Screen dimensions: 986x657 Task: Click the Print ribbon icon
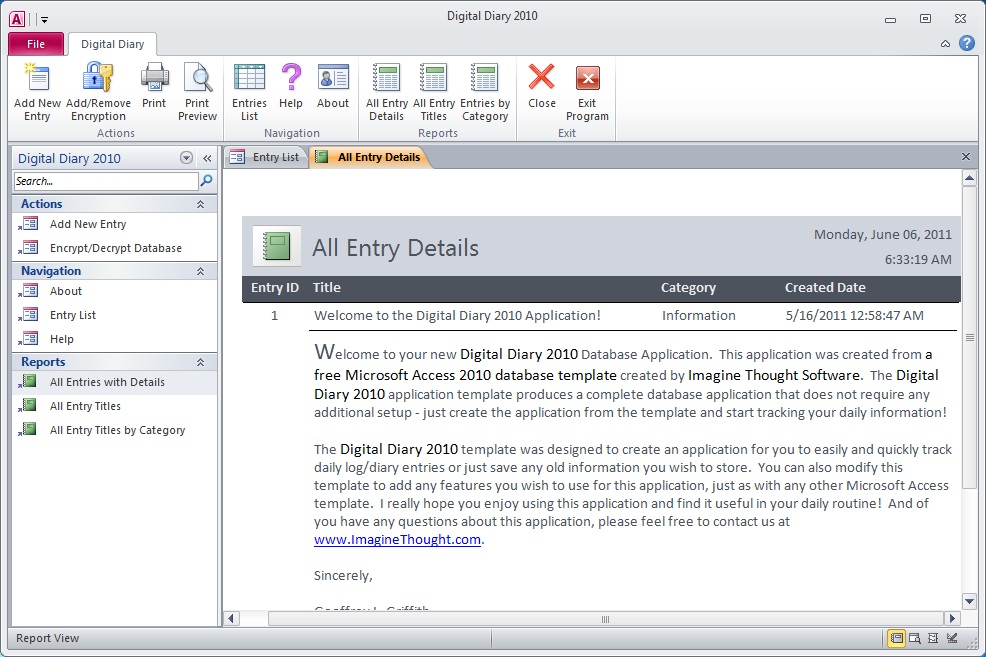coord(154,86)
